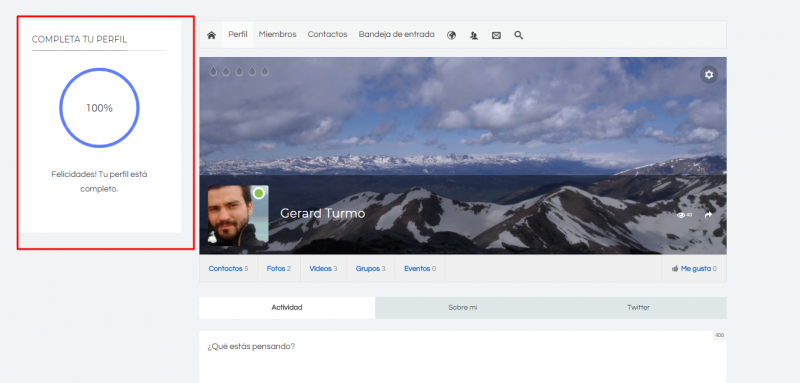This screenshot has height=383, width=800.
Task: Open the Videos 3 link
Action: (x=323, y=269)
